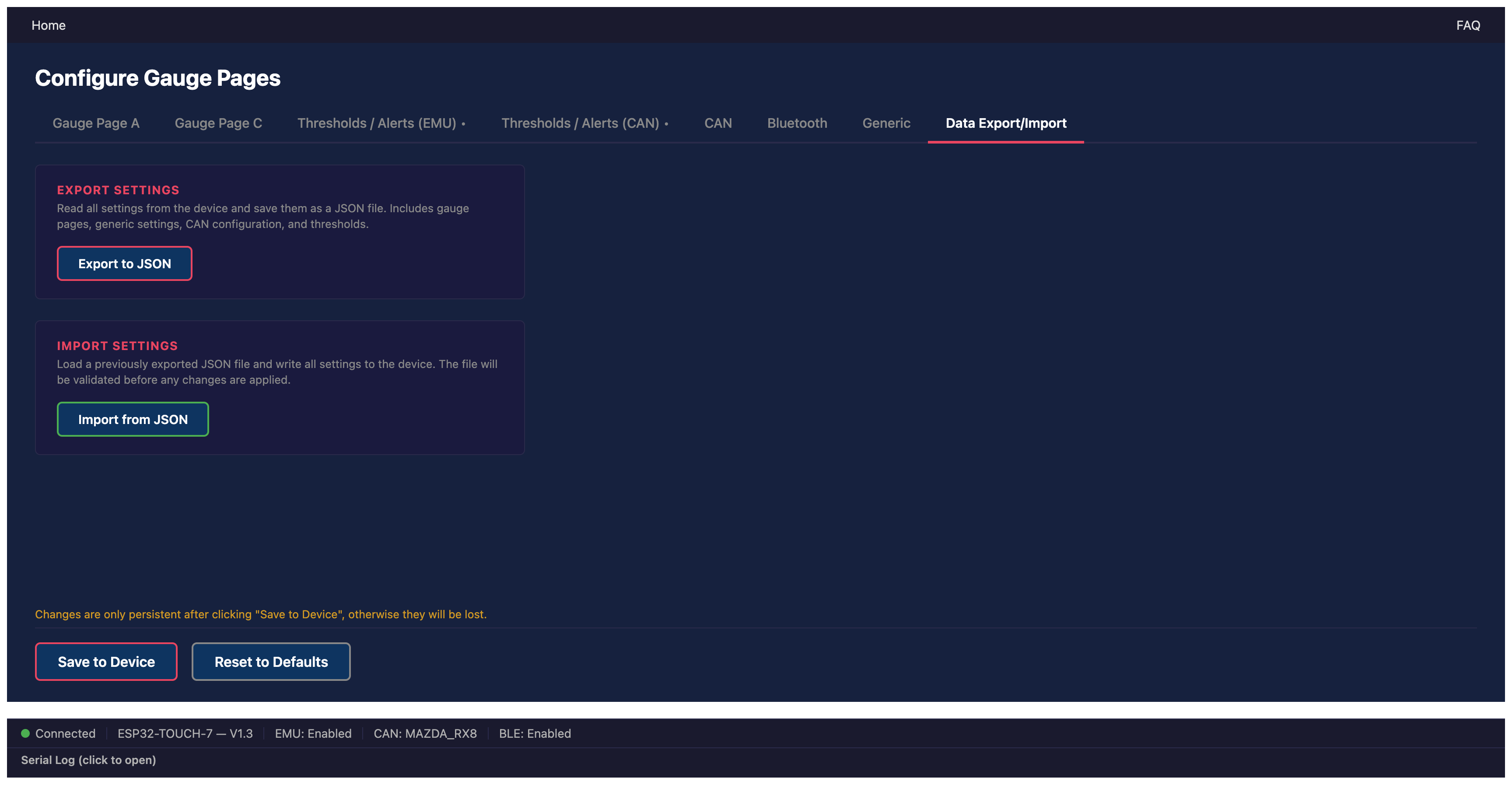This screenshot has width=1512, height=785.
Task: Open the Gauge Page A tab
Action: [x=96, y=123]
